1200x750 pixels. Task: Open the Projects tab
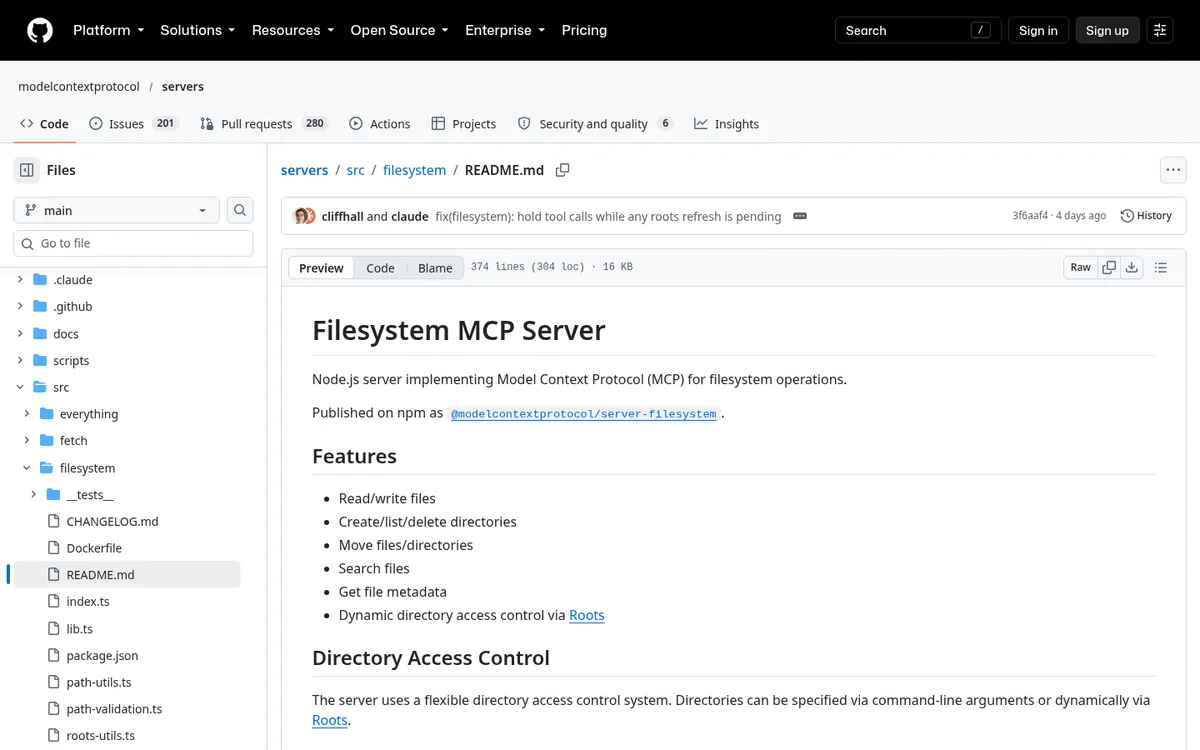[464, 124]
